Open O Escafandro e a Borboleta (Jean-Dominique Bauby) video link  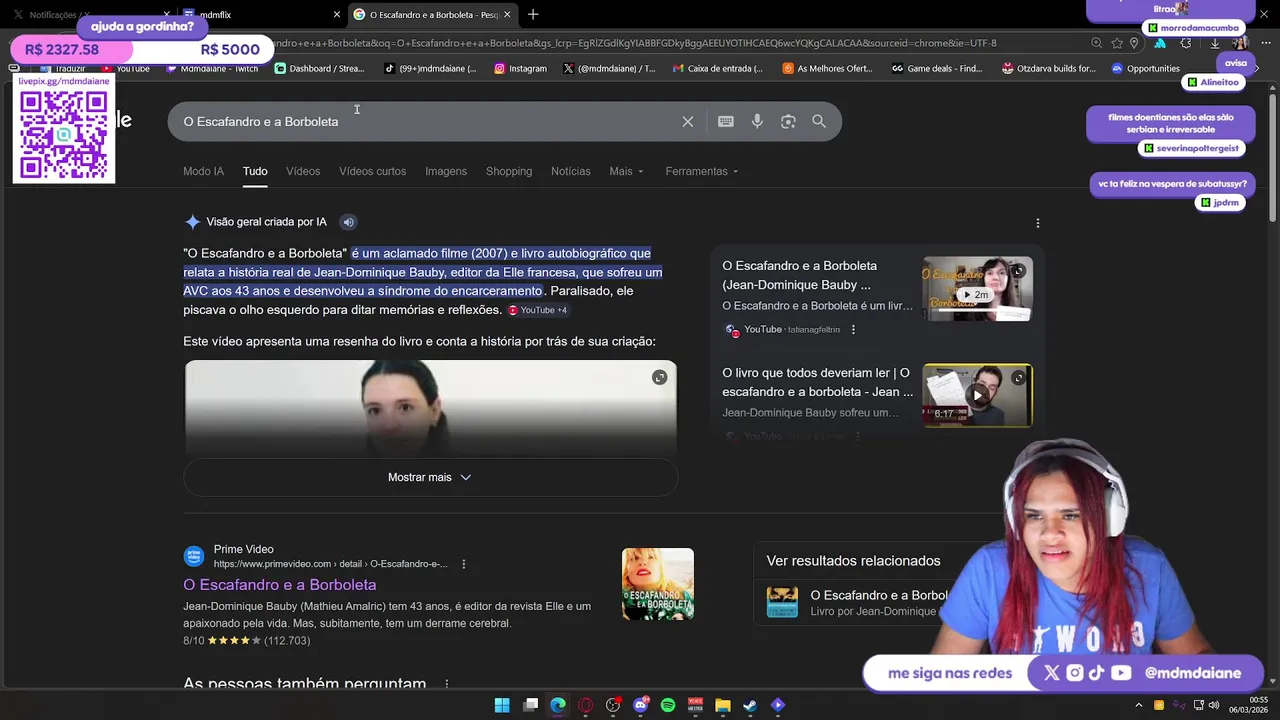pyautogui.click(x=799, y=275)
